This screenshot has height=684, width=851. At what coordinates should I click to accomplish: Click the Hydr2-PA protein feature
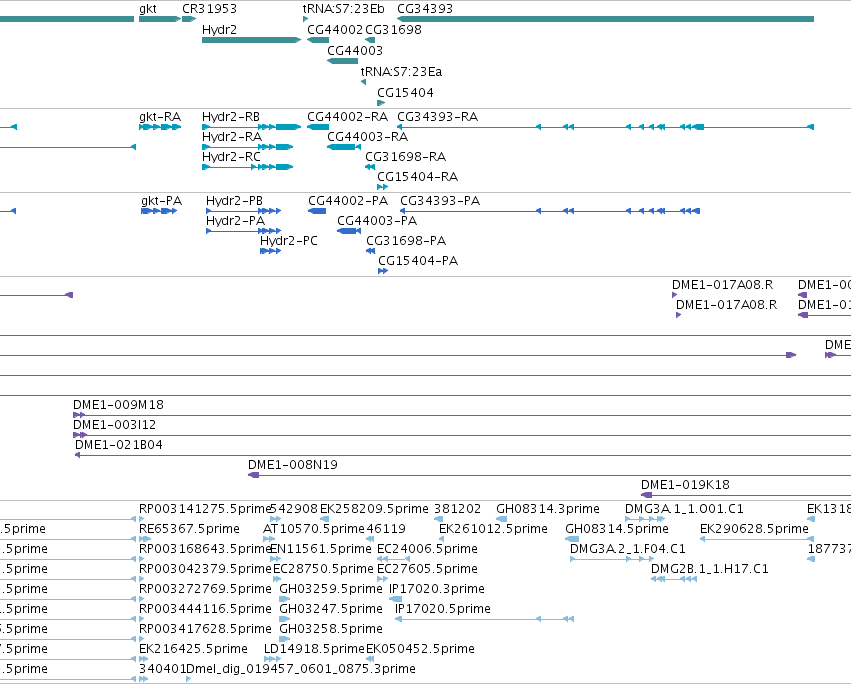[x=244, y=231]
